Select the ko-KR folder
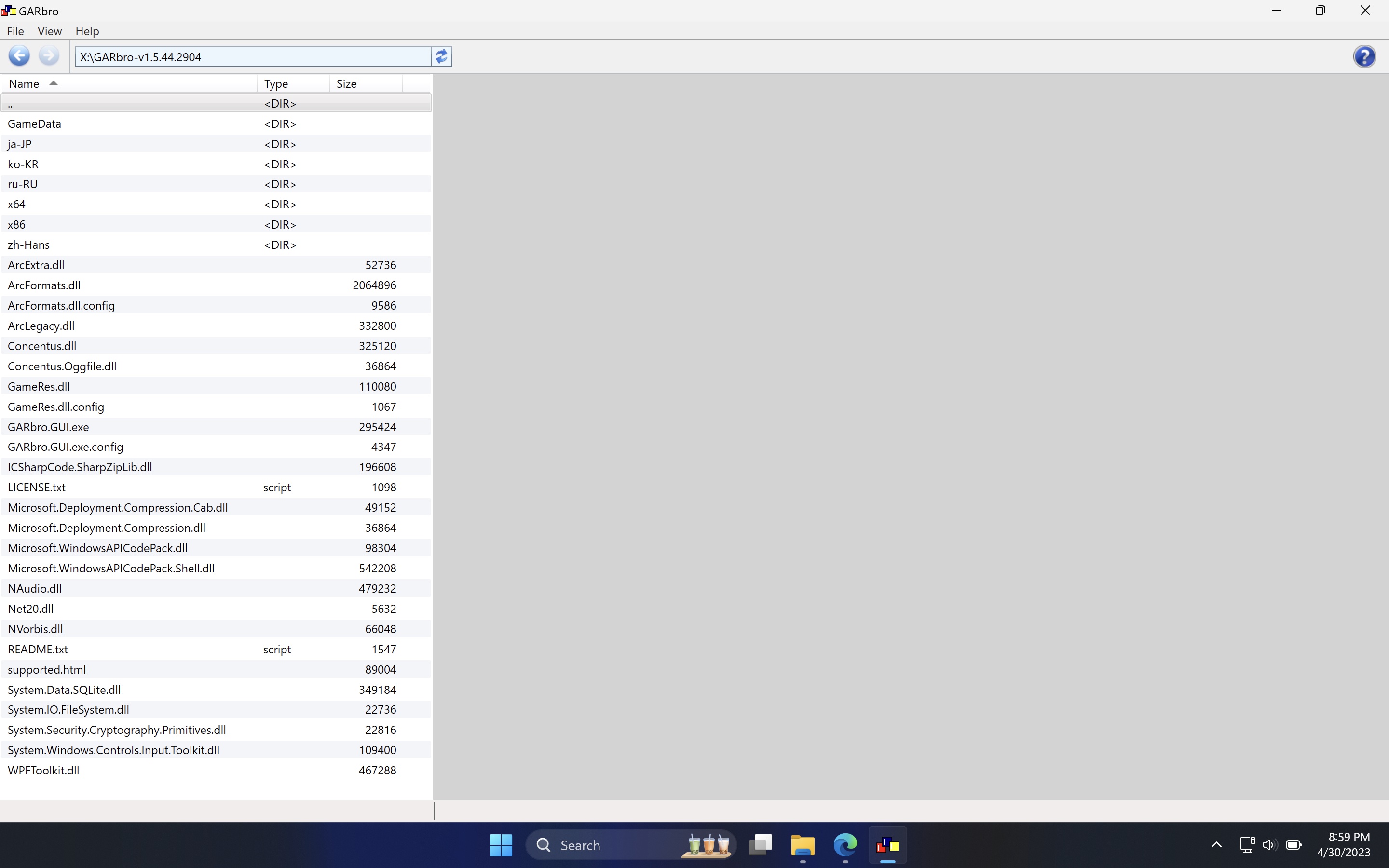The width and height of the screenshot is (1389, 868). click(x=216, y=164)
